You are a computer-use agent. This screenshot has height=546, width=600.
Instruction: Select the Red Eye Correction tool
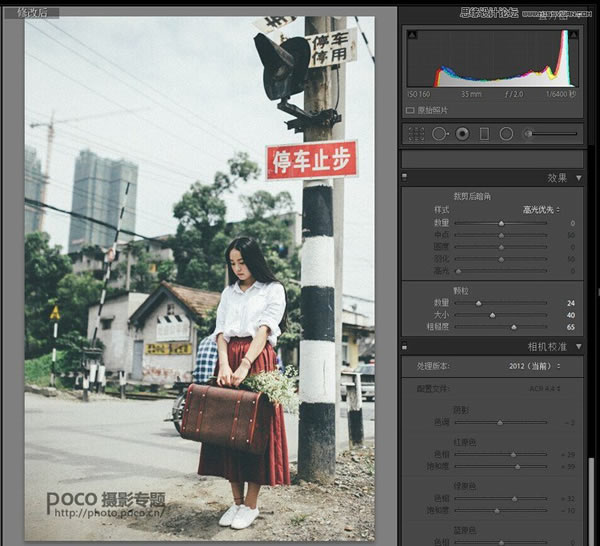coord(462,134)
